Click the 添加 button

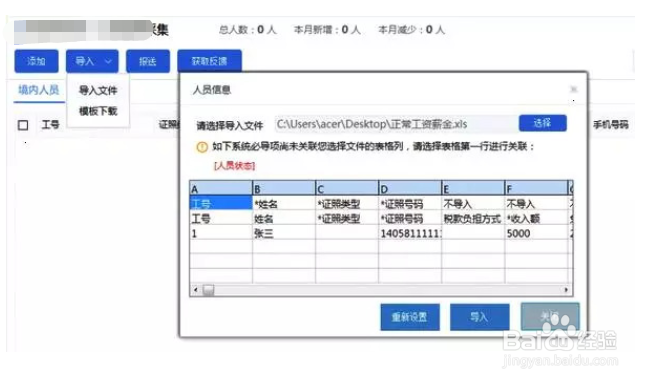36,61
